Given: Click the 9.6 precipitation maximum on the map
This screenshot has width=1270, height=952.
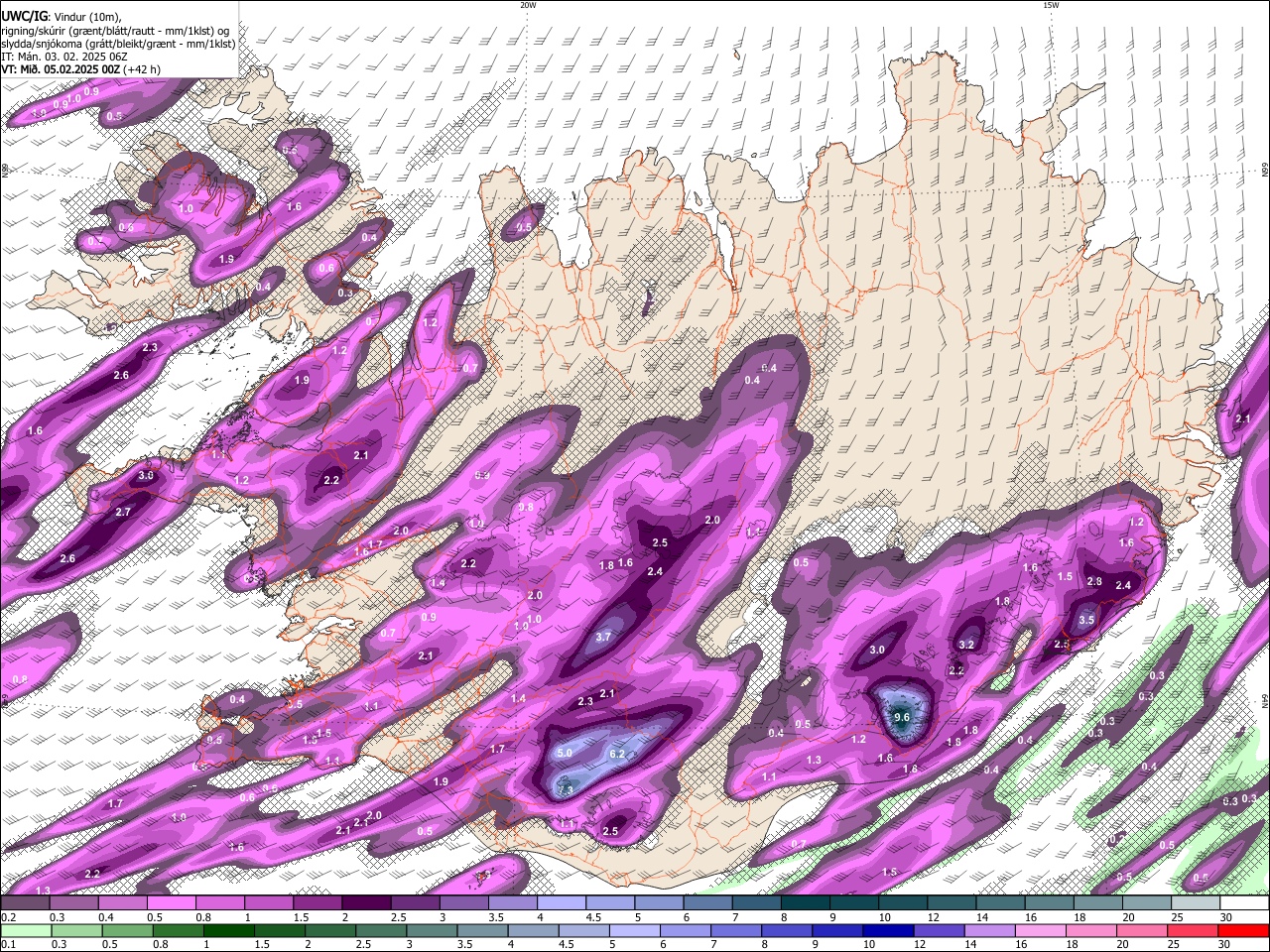Looking at the screenshot, I should pos(902,717).
